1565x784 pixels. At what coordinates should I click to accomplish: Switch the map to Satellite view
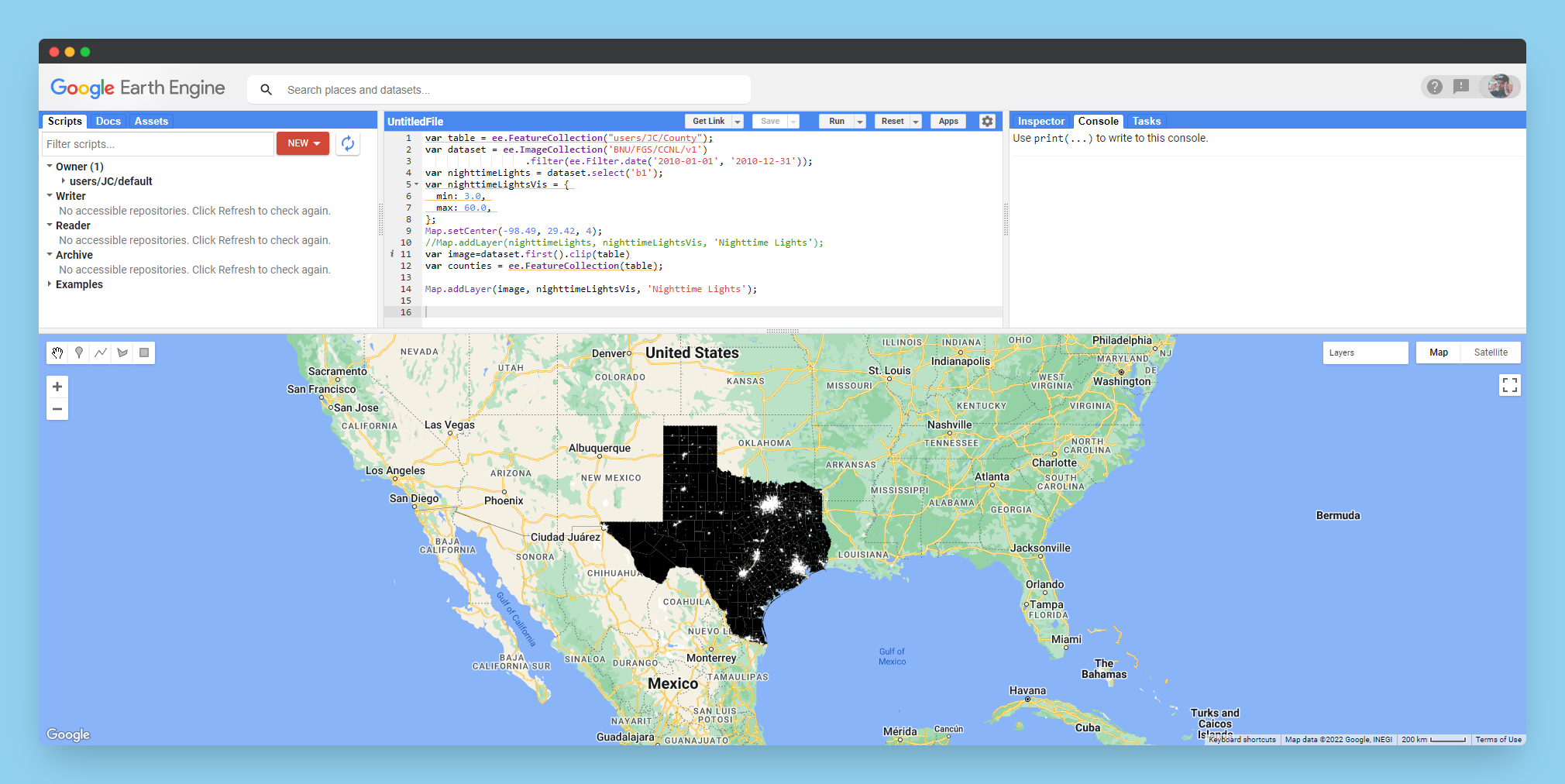(1490, 352)
